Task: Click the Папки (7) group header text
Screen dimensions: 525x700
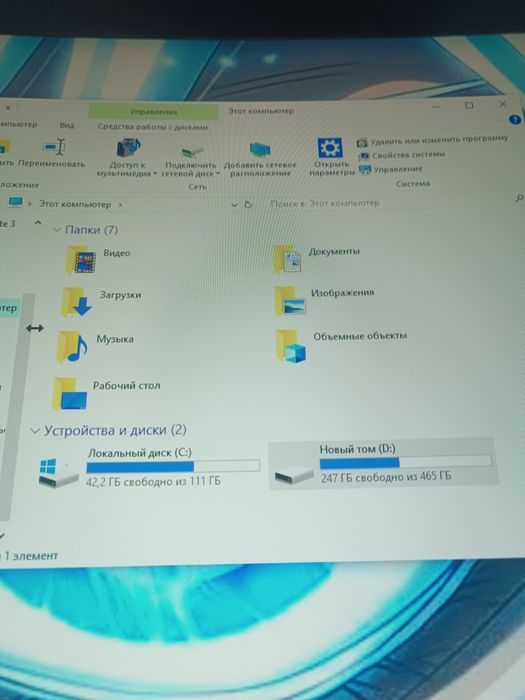Action: click(92, 230)
